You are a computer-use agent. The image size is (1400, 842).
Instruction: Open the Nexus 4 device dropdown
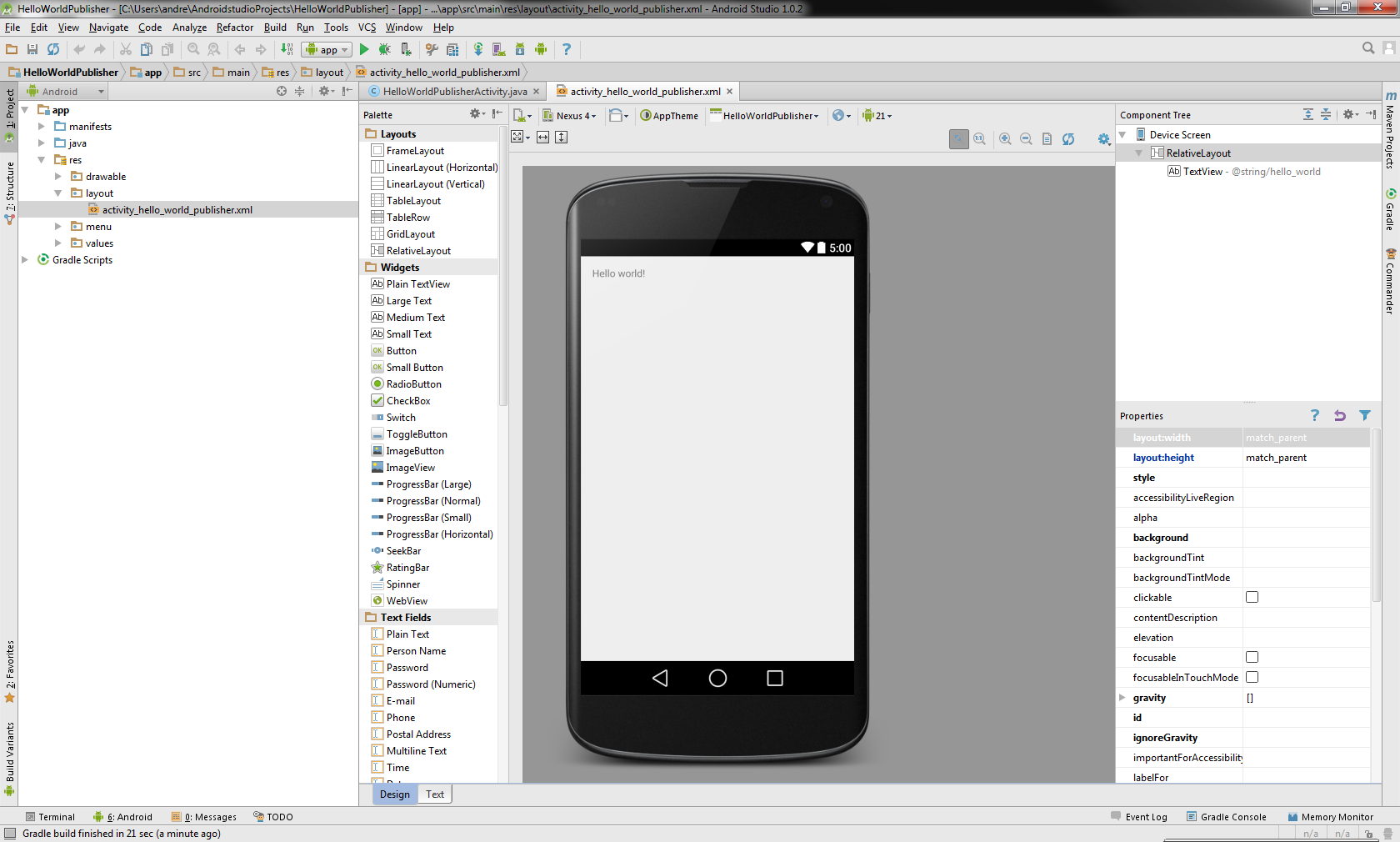pos(570,116)
